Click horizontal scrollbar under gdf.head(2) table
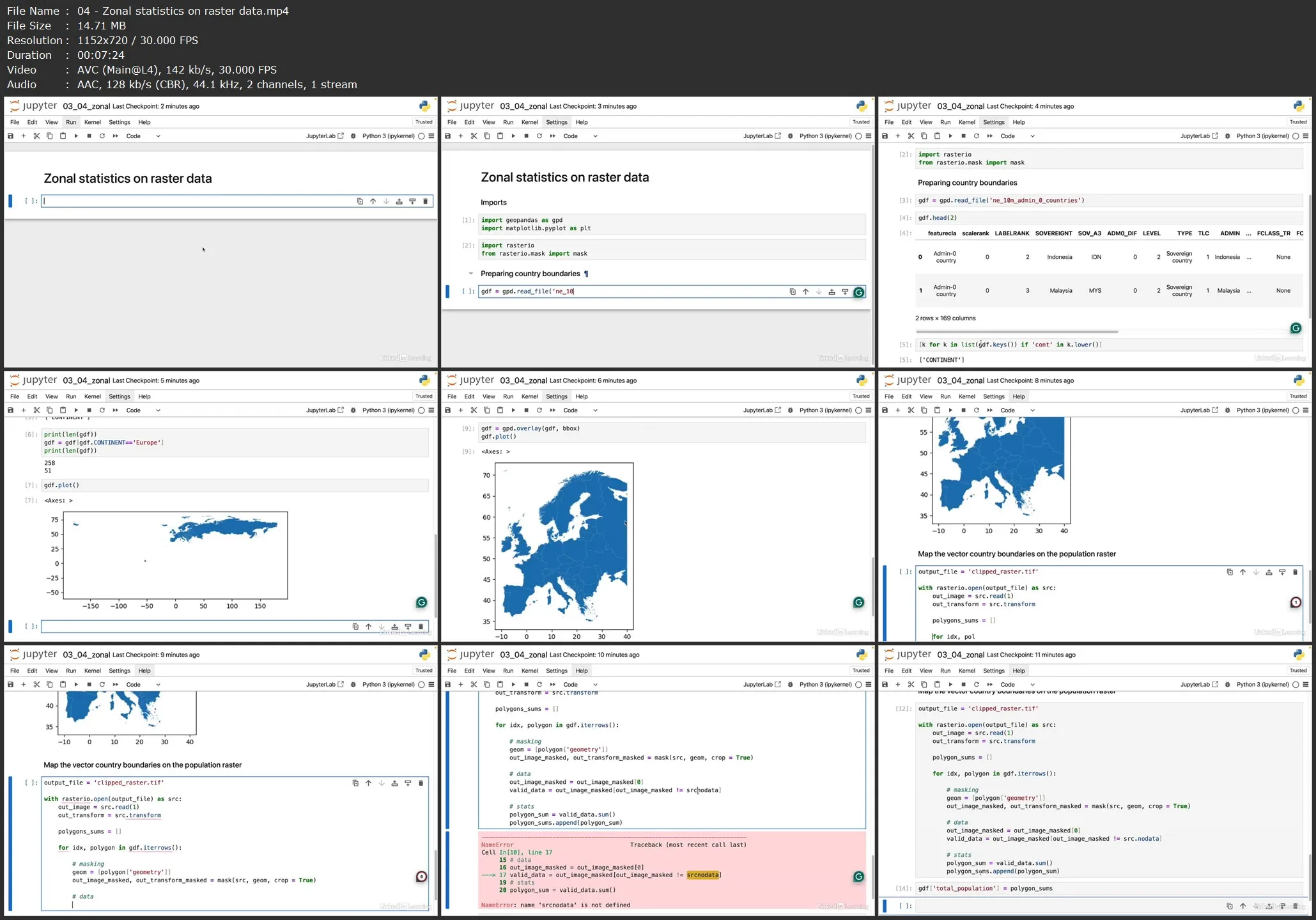Screen dimensions: 1316x920 pyautogui.click(x=1016, y=332)
